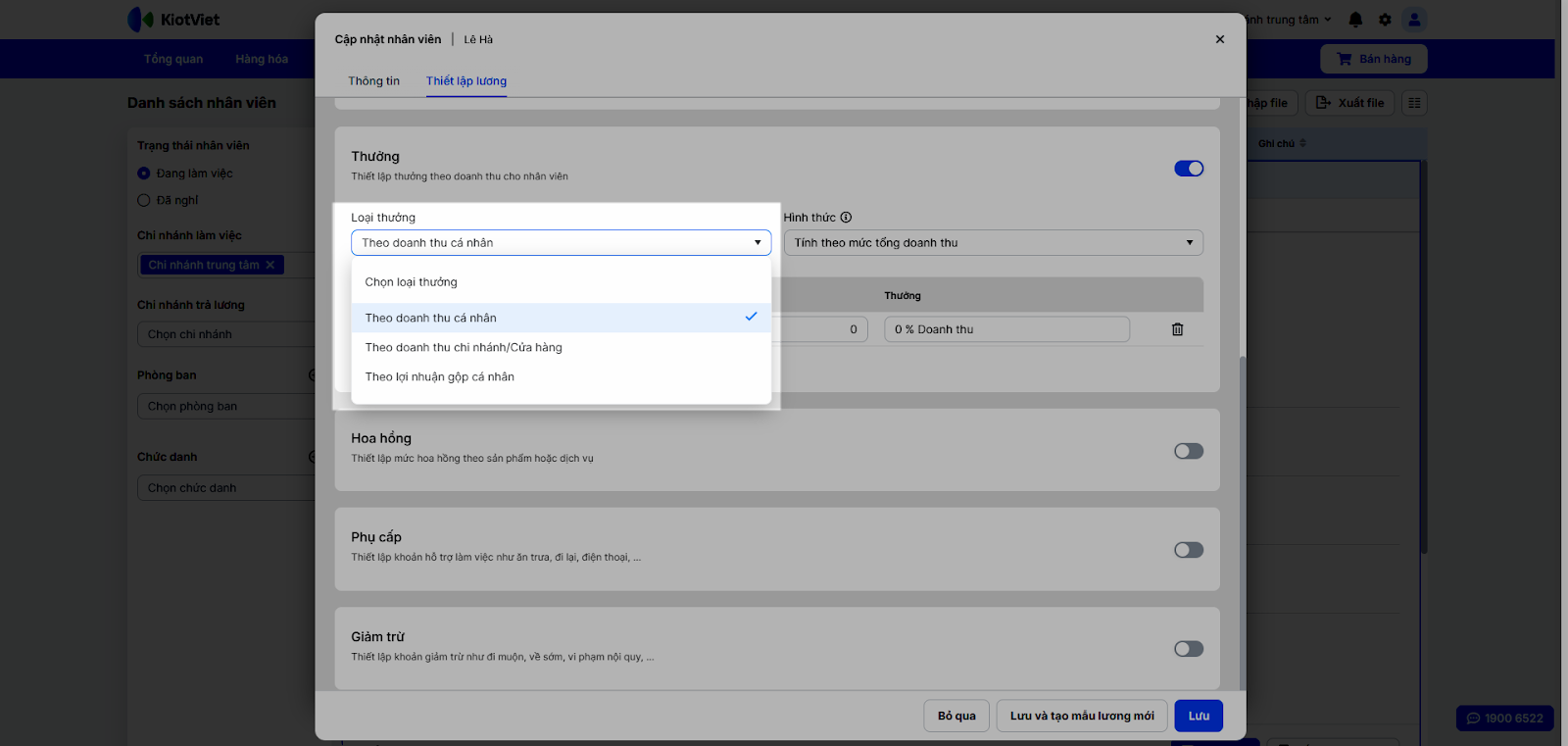Click the Bán hàng cart button
1568x746 pixels.
pyautogui.click(x=1373, y=59)
